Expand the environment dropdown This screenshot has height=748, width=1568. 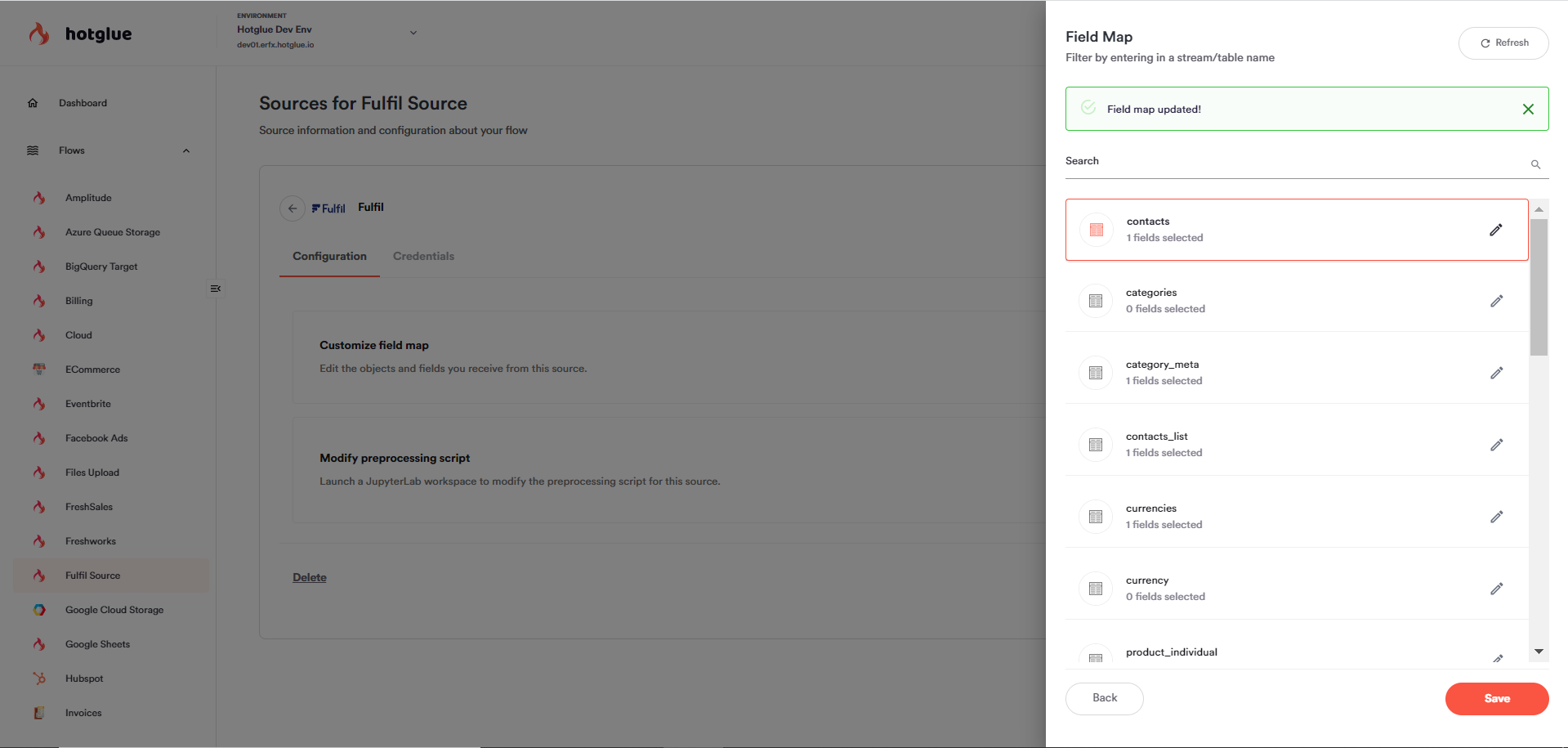point(413,33)
